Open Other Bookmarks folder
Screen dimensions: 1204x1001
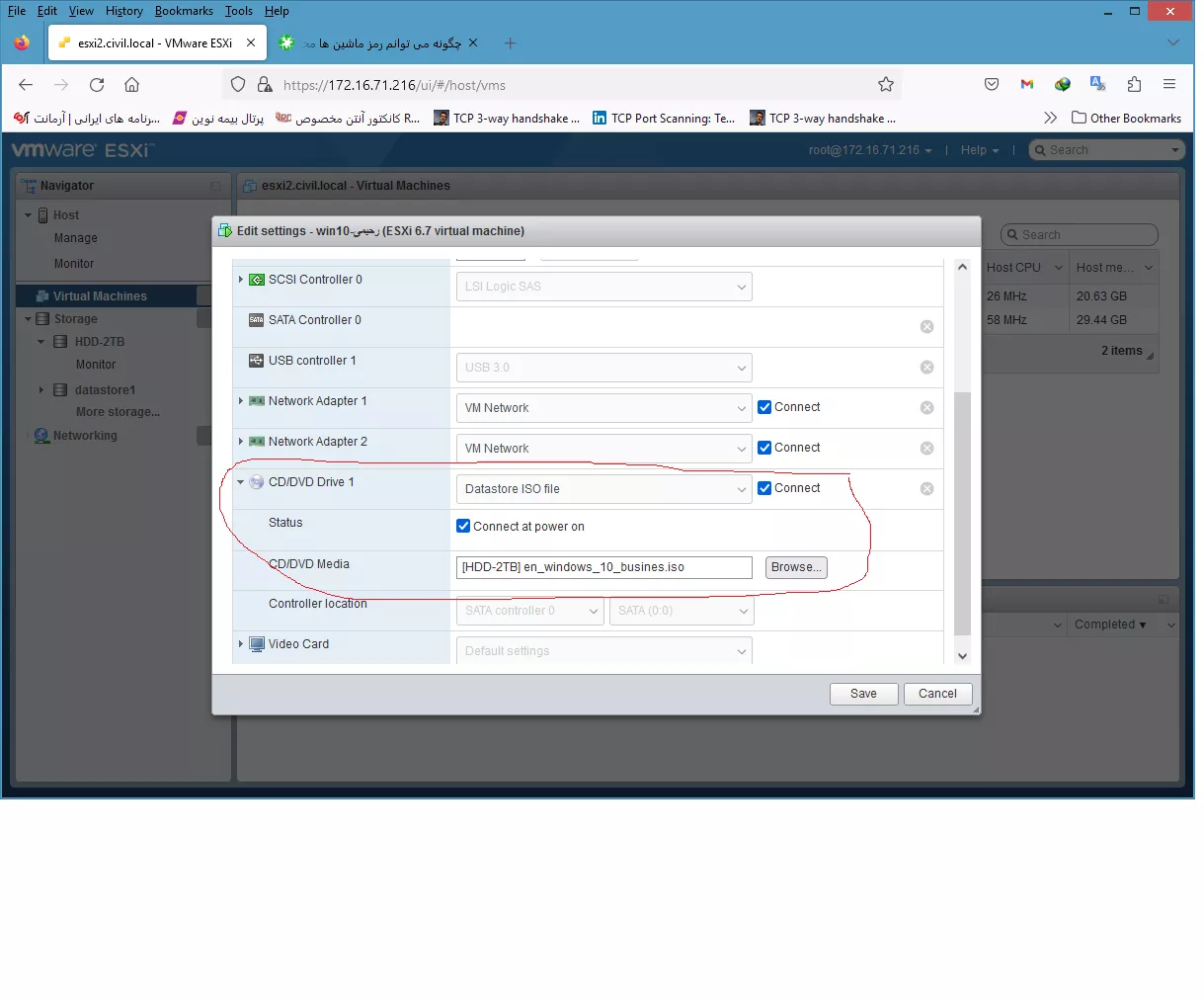click(x=1126, y=118)
